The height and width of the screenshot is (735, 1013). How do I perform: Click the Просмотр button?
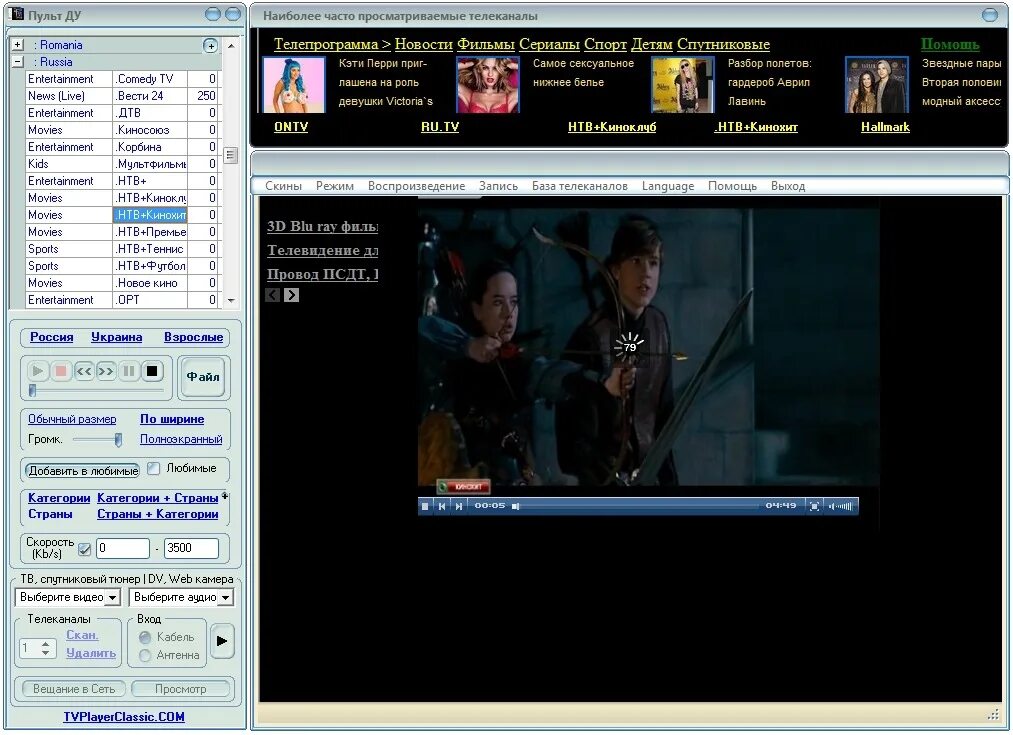pyautogui.click(x=180, y=689)
